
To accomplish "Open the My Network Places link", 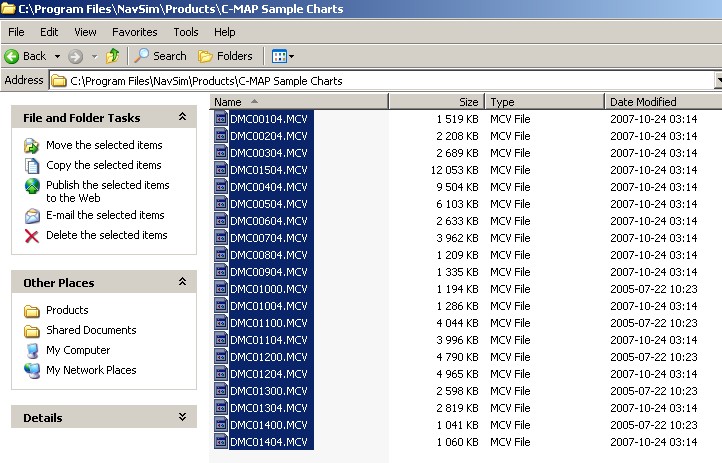I will 91,370.
